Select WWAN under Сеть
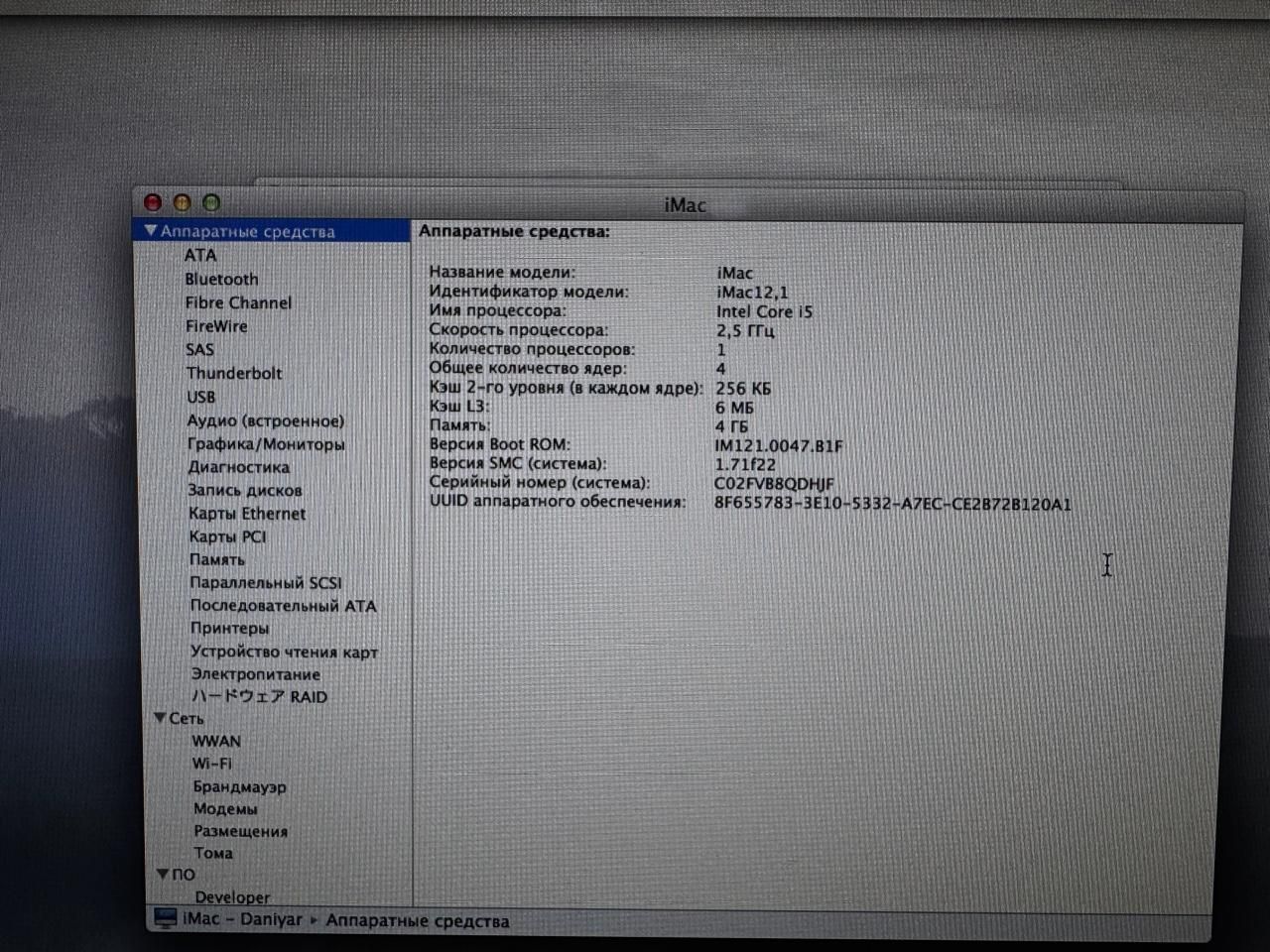Screen dimensions: 1270x952 216,741
